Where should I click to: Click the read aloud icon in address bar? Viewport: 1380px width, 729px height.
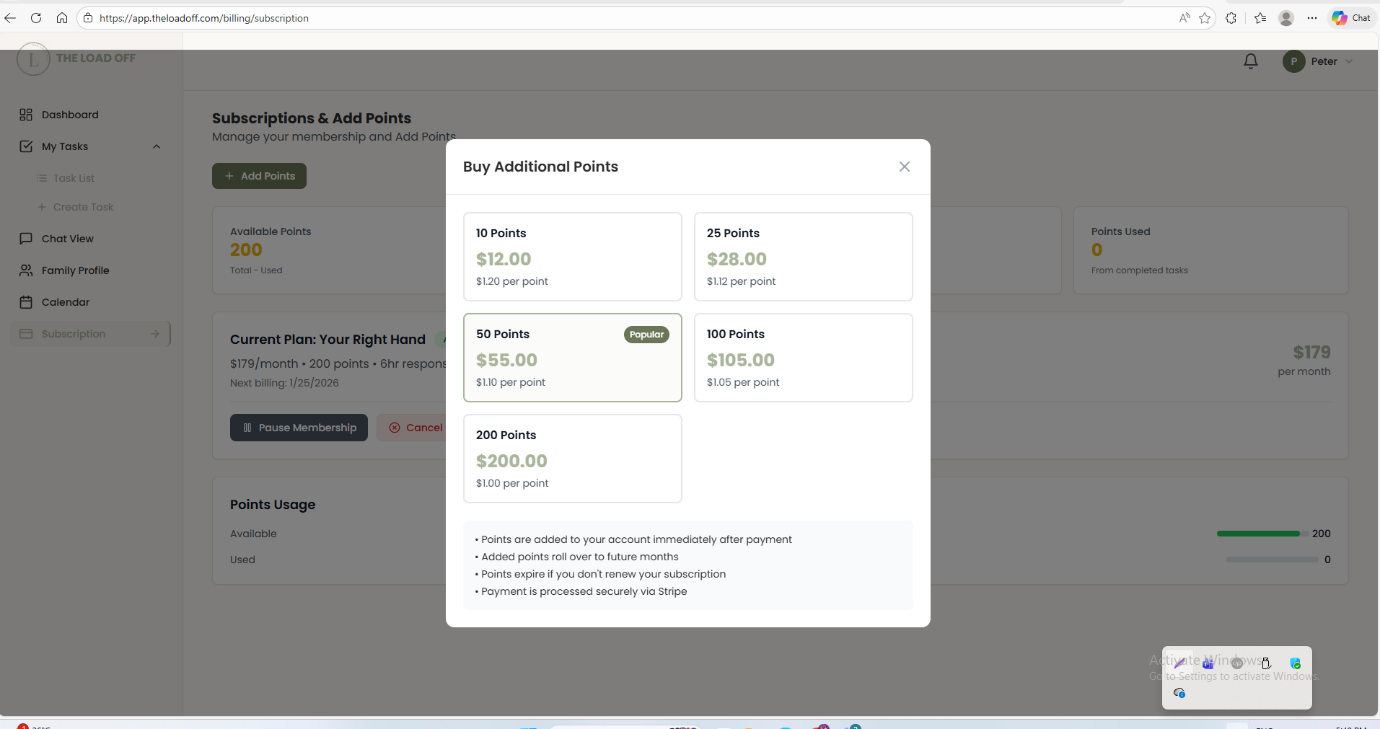[1184, 18]
